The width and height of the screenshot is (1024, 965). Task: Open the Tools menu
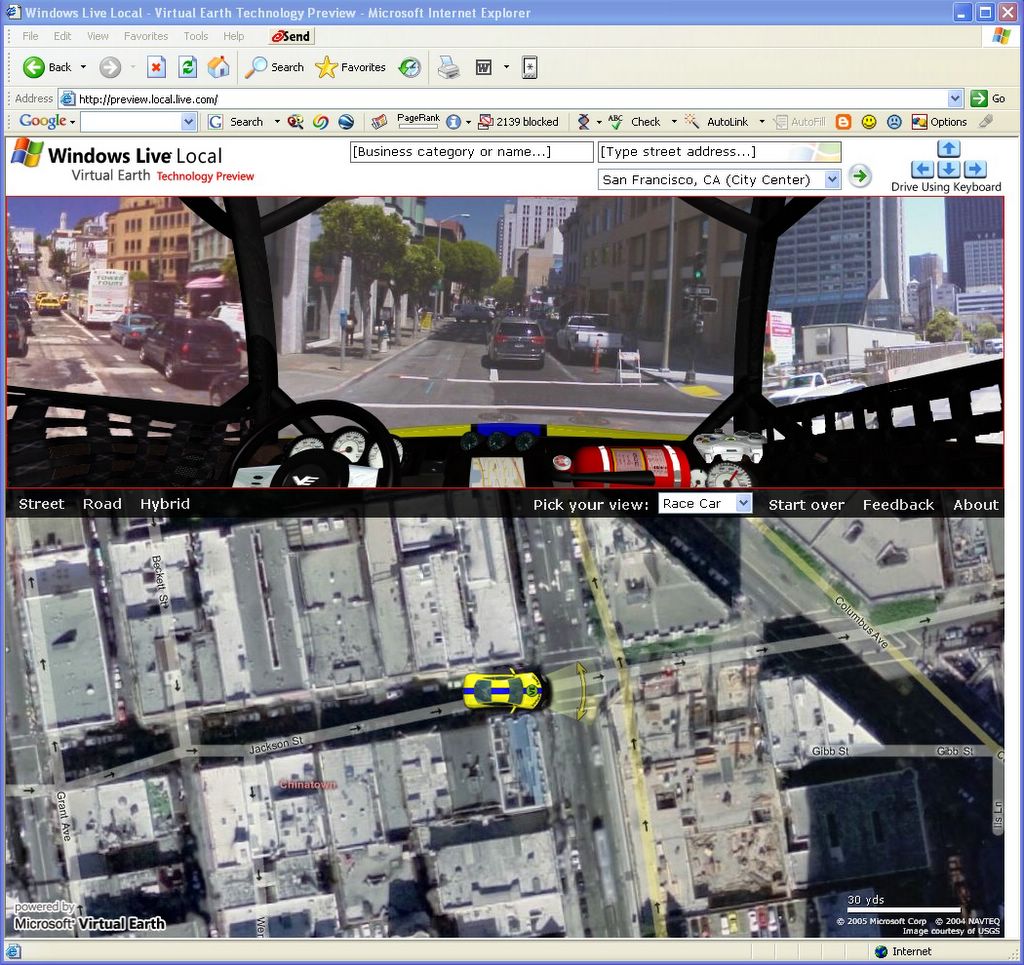195,36
